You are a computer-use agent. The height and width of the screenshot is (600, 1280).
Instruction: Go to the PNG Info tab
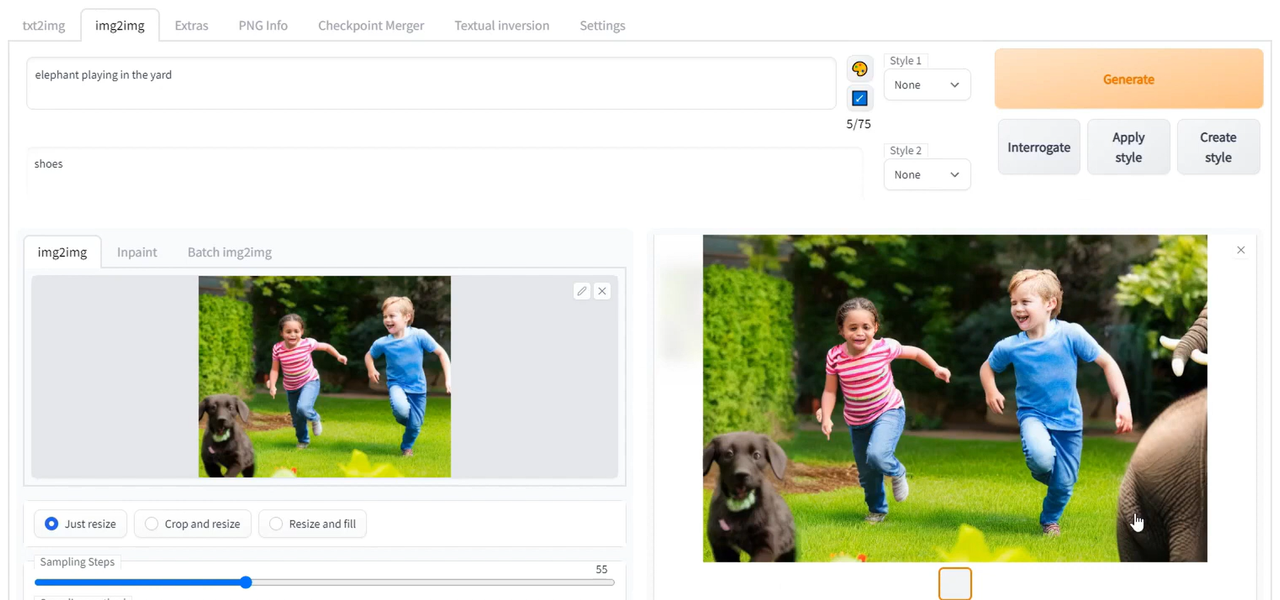[263, 26]
